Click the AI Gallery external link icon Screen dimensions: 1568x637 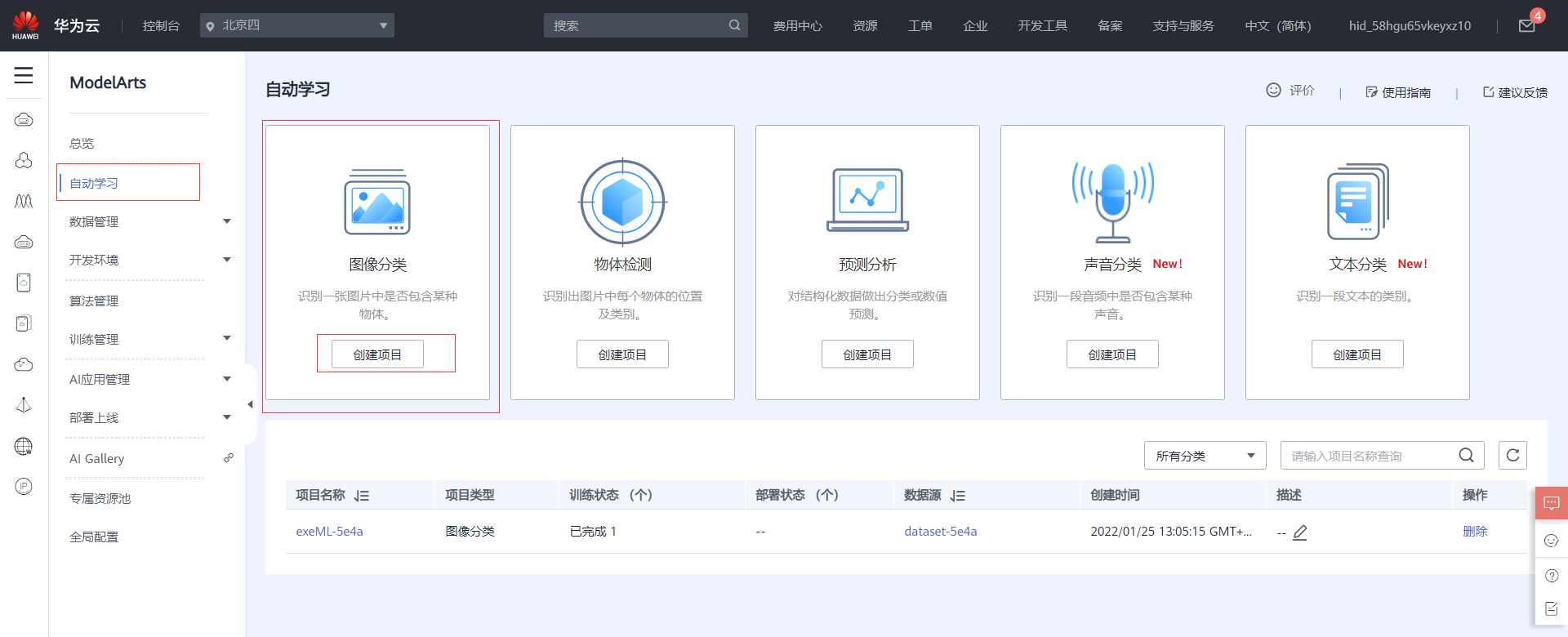pyautogui.click(x=229, y=458)
